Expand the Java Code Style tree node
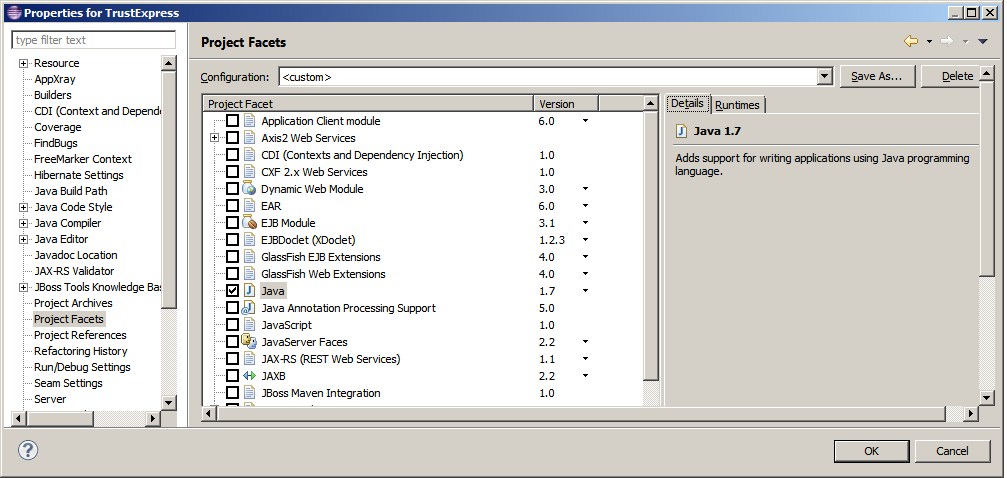The width and height of the screenshot is (1007, 478). (24, 207)
